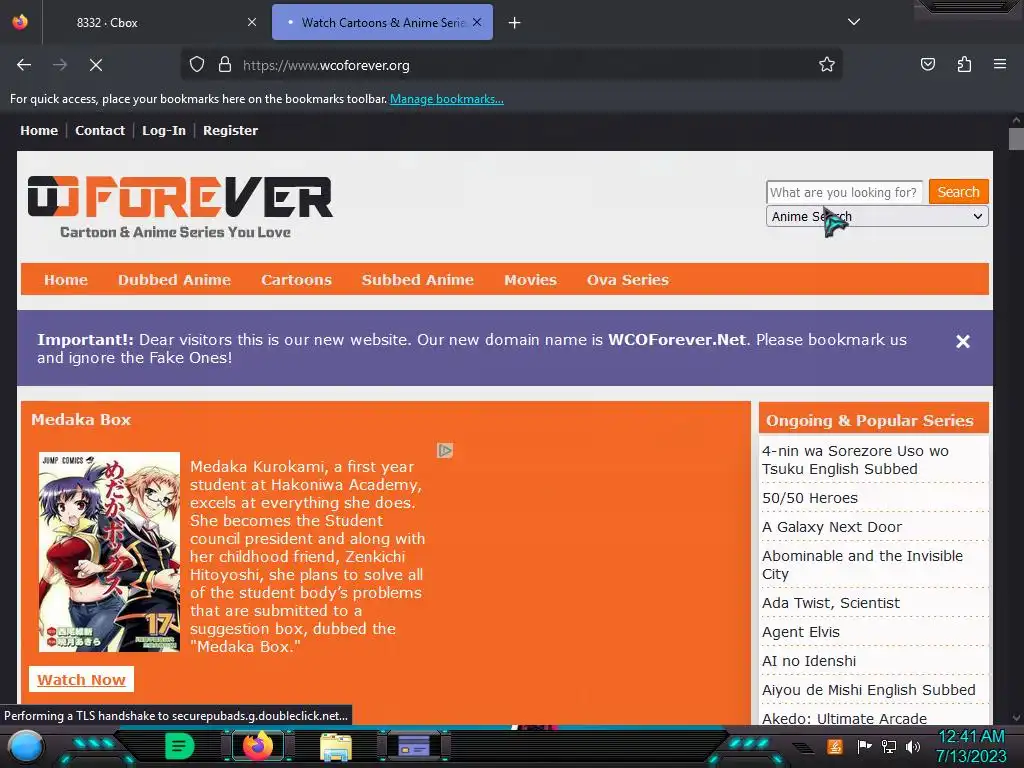Click the Firefox logo in the tab bar

pyautogui.click(x=20, y=22)
